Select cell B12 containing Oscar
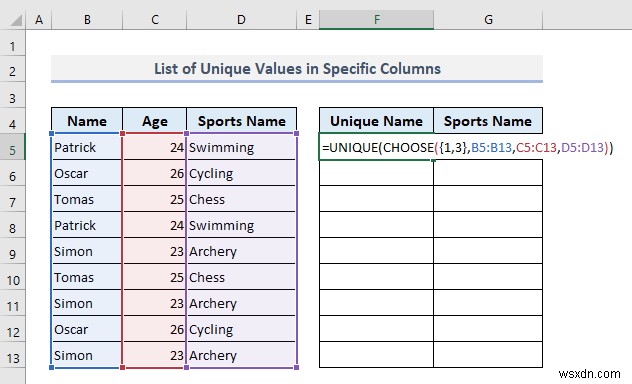The image size is (632, 384). [x=87, y=329]
